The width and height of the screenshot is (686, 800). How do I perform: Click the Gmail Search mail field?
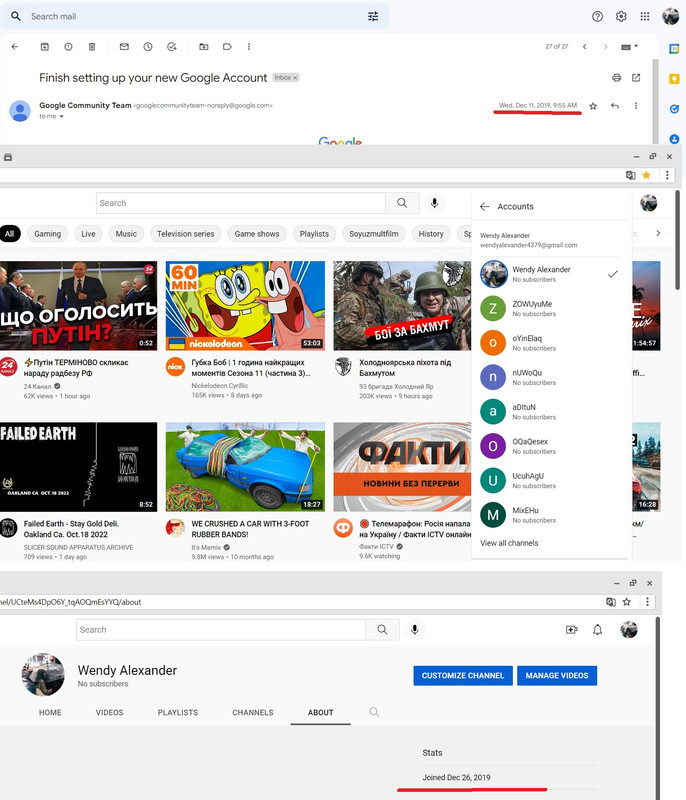tap(194, 16)
